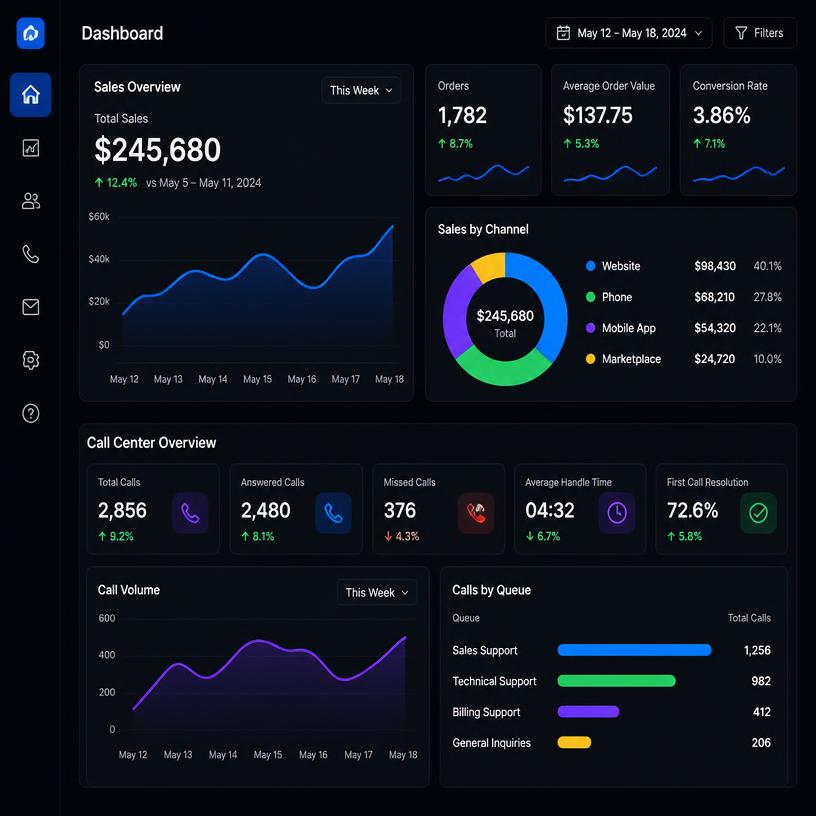The height and width of the screenshot is (816, 816).
Task: Click the Dashboard page title
Action: (x=122, y=33)
